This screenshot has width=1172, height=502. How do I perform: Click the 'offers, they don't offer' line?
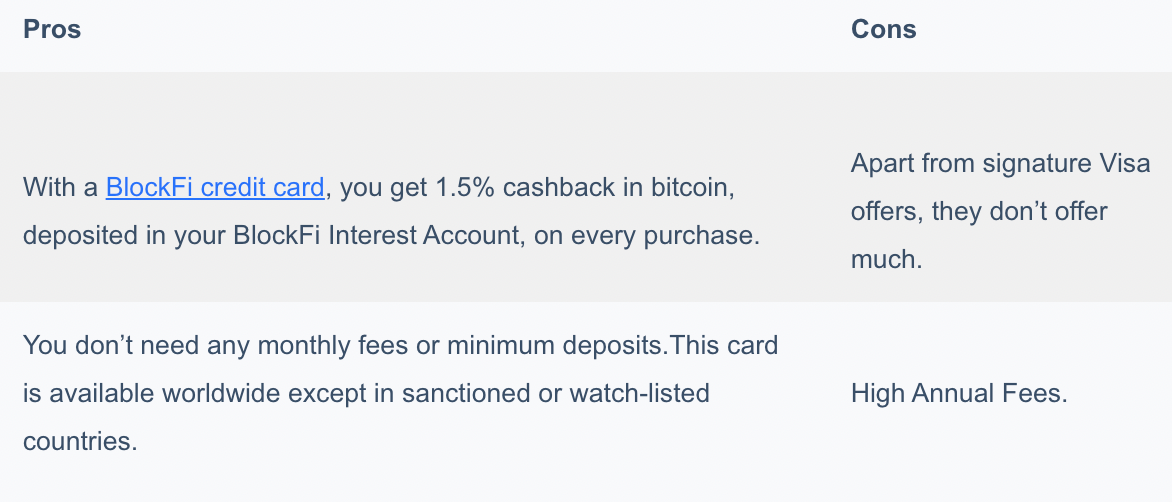[x=979, y=211]
